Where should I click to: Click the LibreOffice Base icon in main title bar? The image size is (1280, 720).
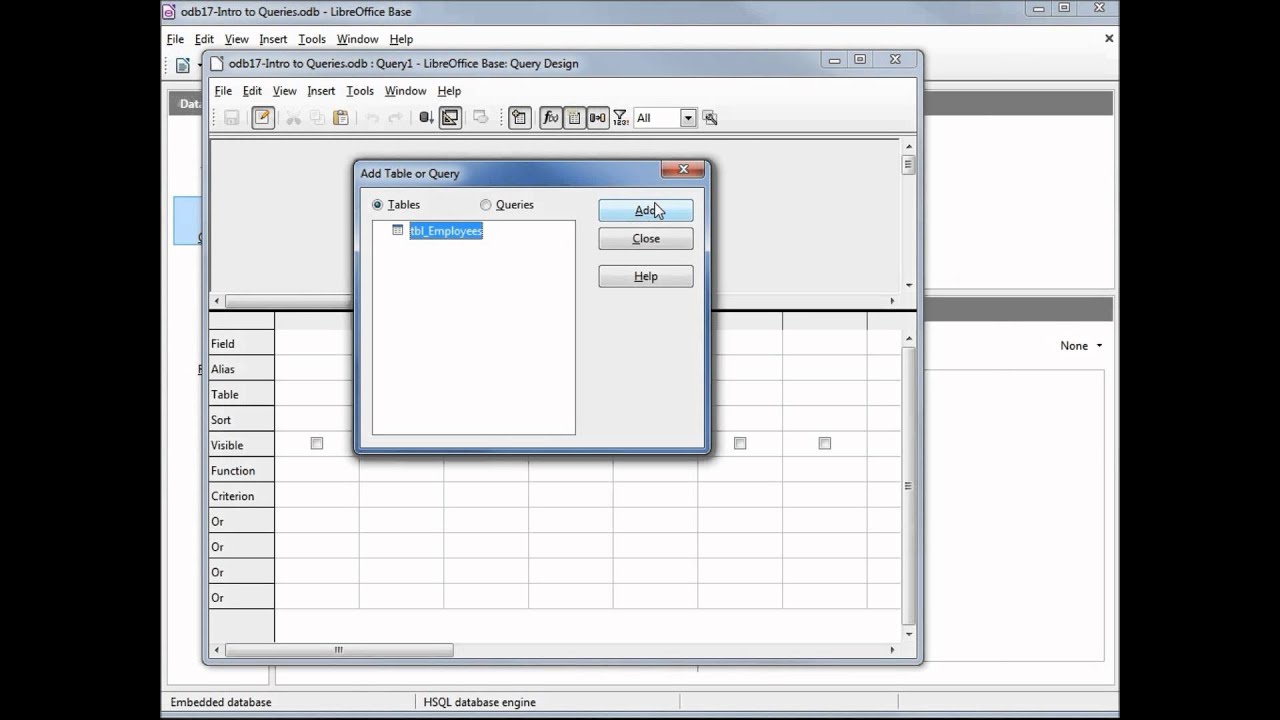[x=169, y=11]
